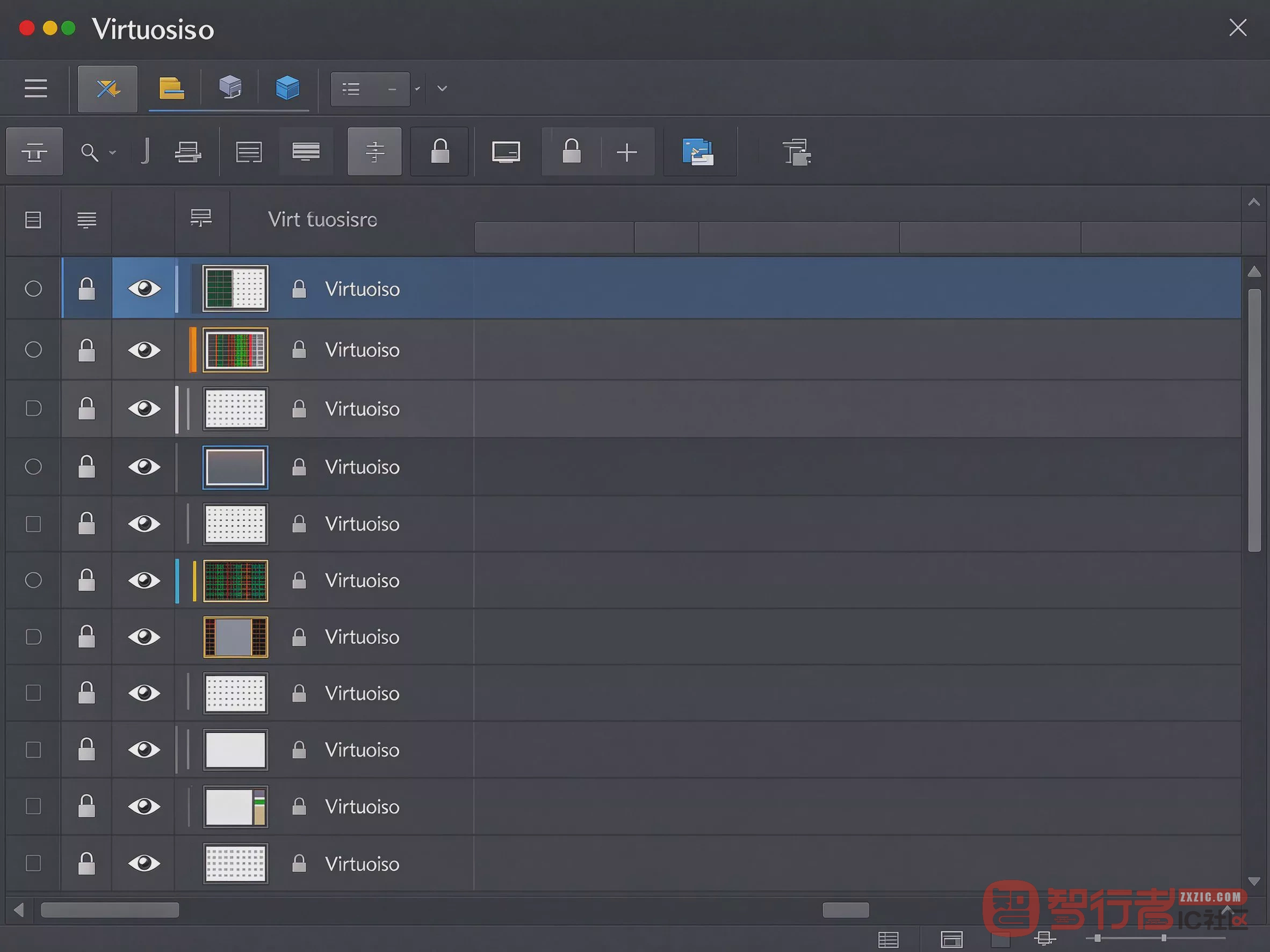Click the J-shaped hook tool icon
This screenshot has width=1270, height=952.
click(146, 151)
